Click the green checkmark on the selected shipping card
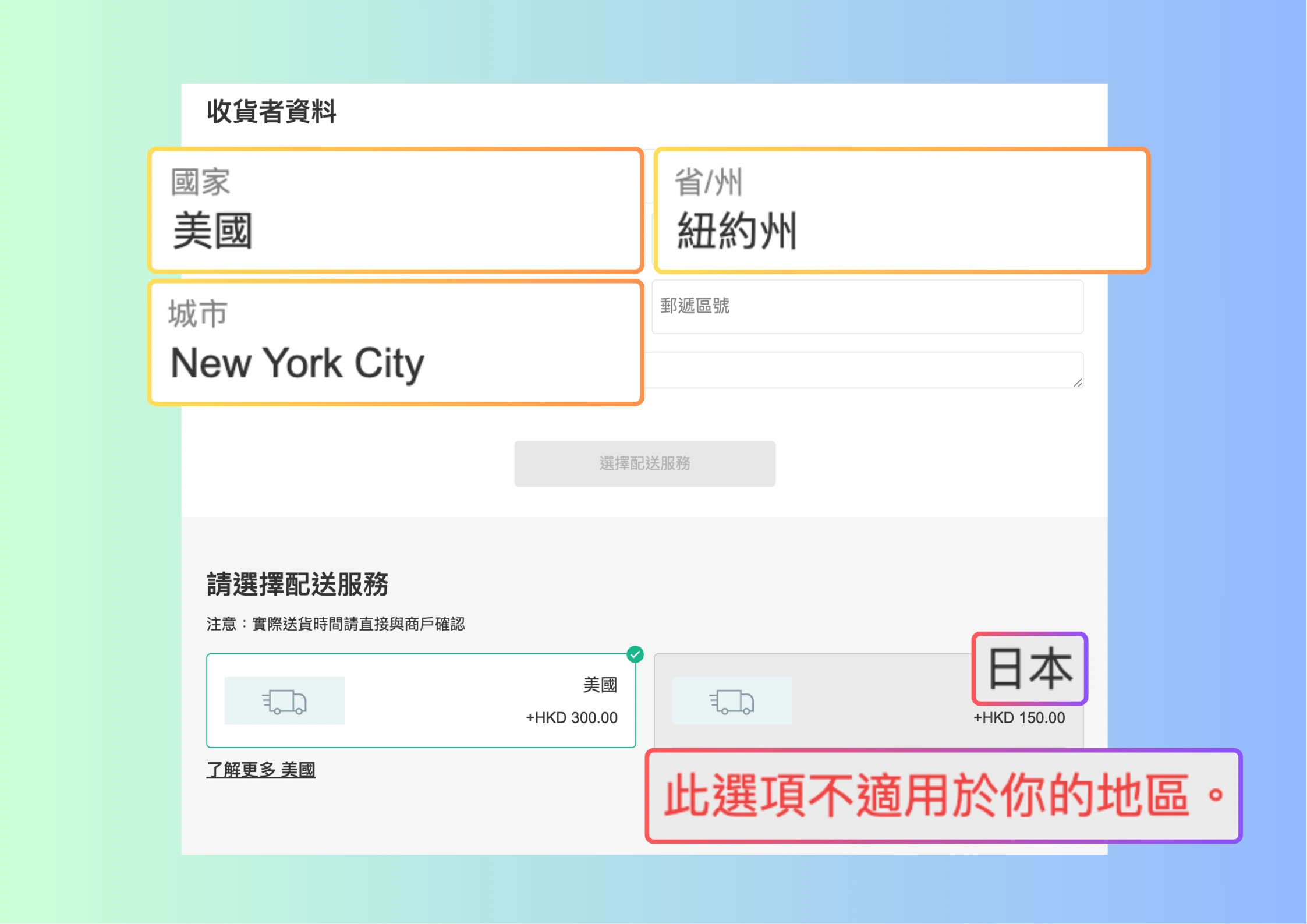The image size is (1307, 924). (x=635, y=654)
